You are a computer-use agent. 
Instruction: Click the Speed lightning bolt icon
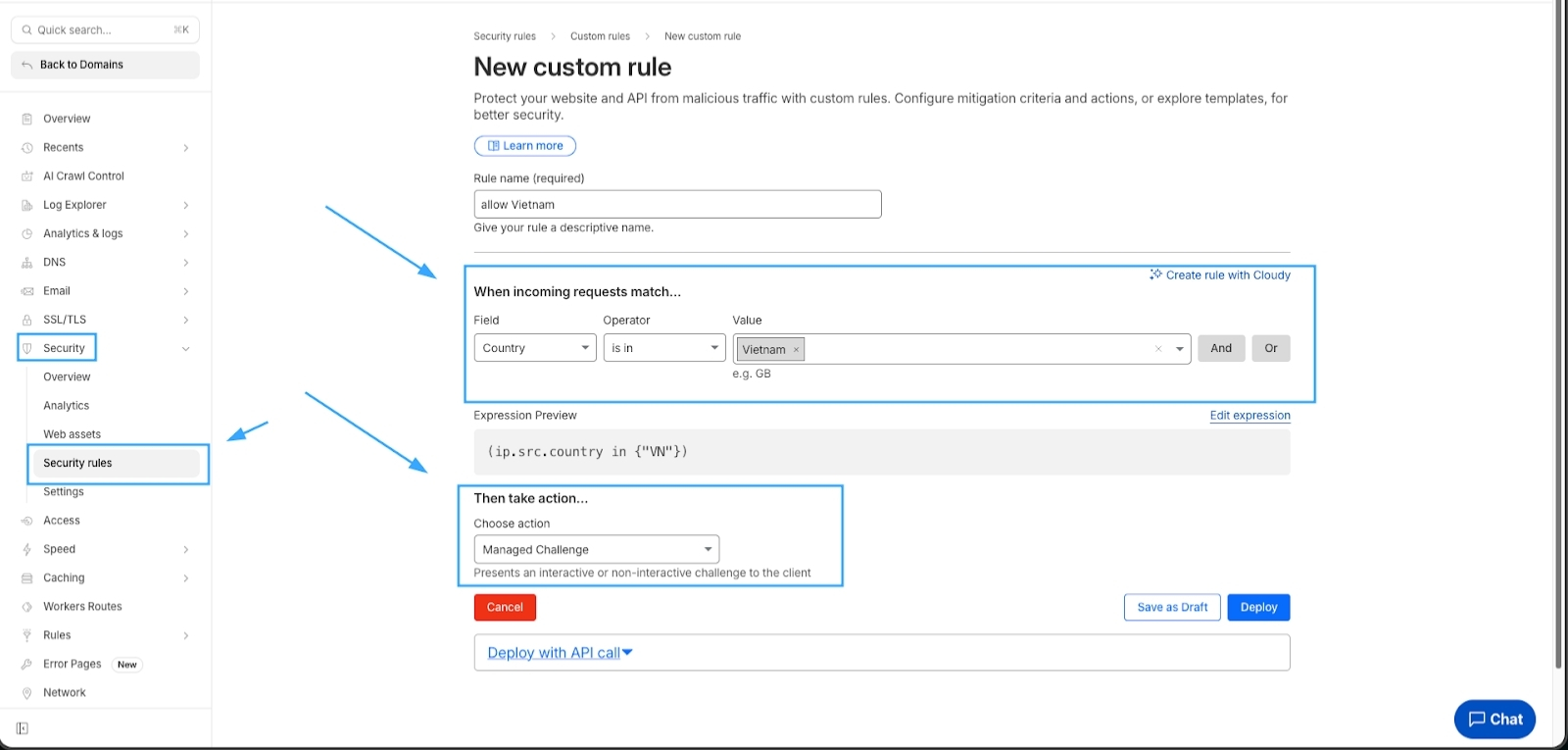[x=27, y=549]
